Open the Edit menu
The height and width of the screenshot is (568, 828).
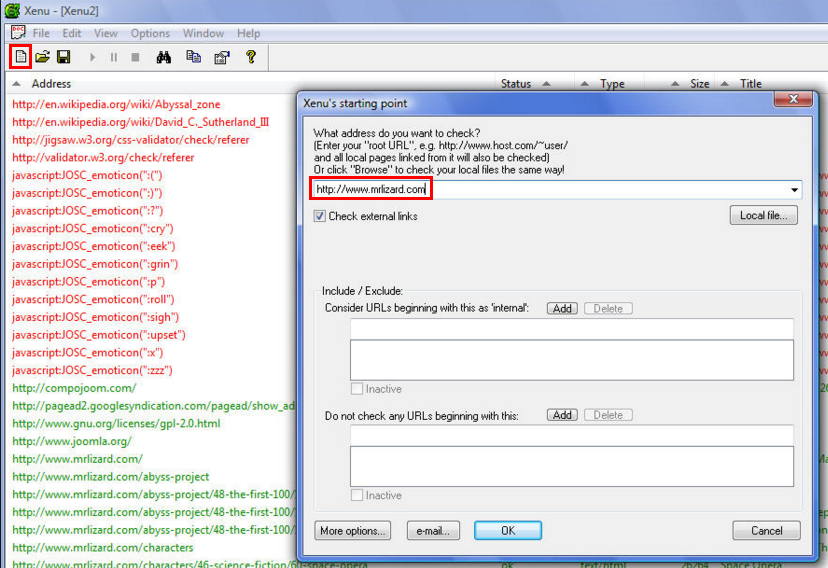[72, 33]
